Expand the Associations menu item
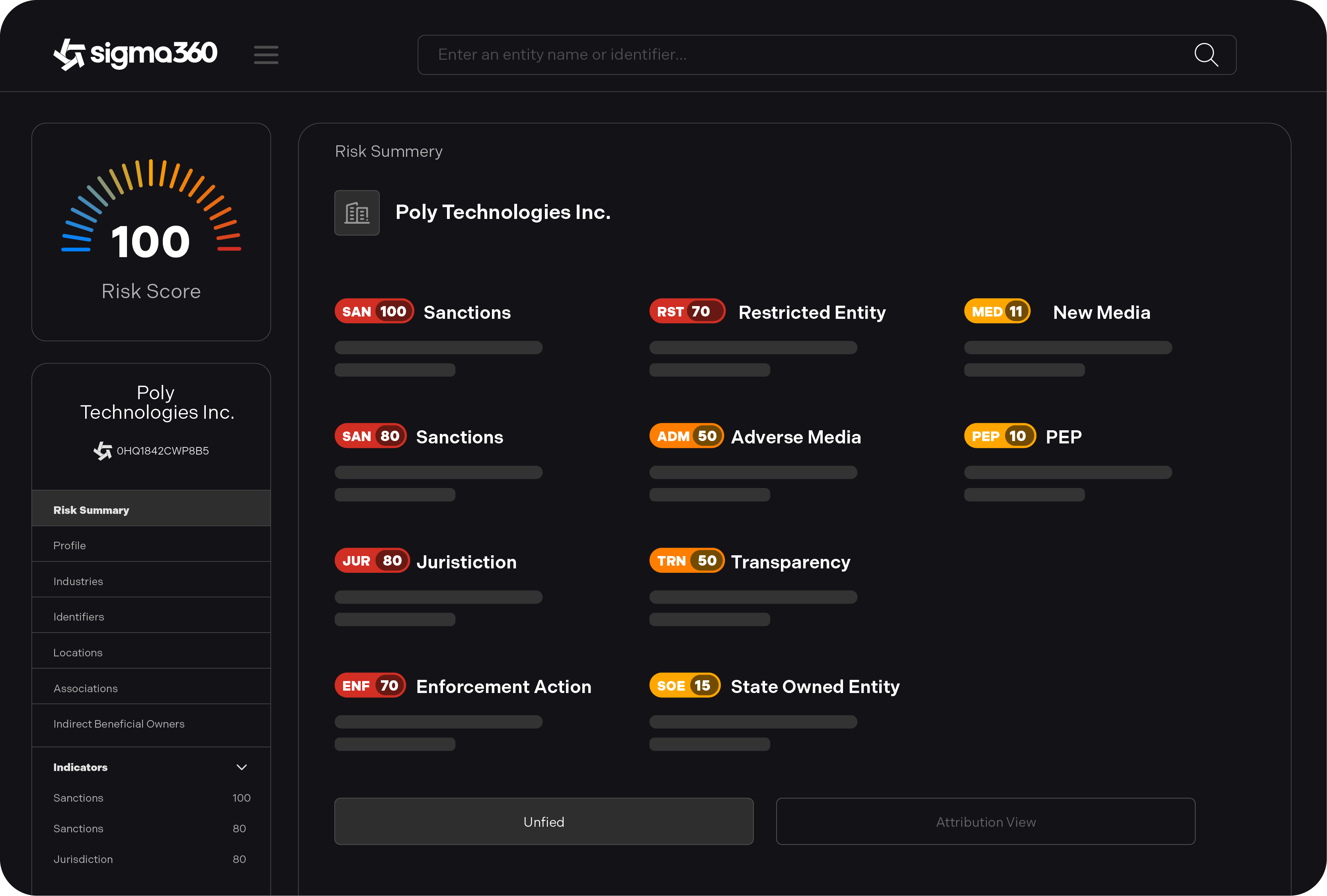1327x896 pixels. 85,687
